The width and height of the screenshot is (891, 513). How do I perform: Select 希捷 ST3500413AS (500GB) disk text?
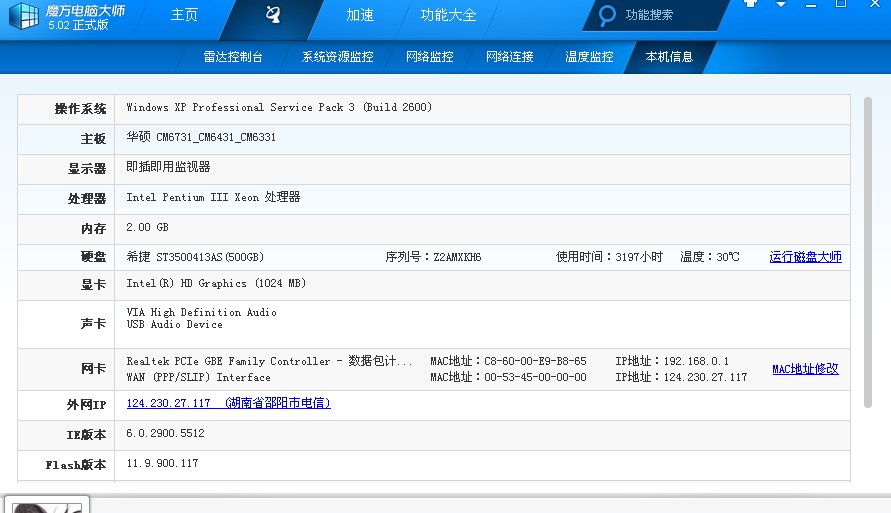pos(195,257)
